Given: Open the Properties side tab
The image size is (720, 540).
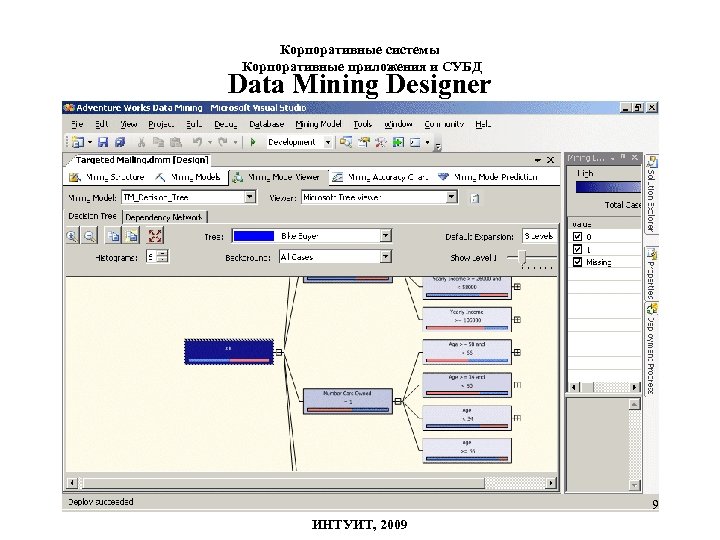Looking at the screenshot, I should [652, 274].
